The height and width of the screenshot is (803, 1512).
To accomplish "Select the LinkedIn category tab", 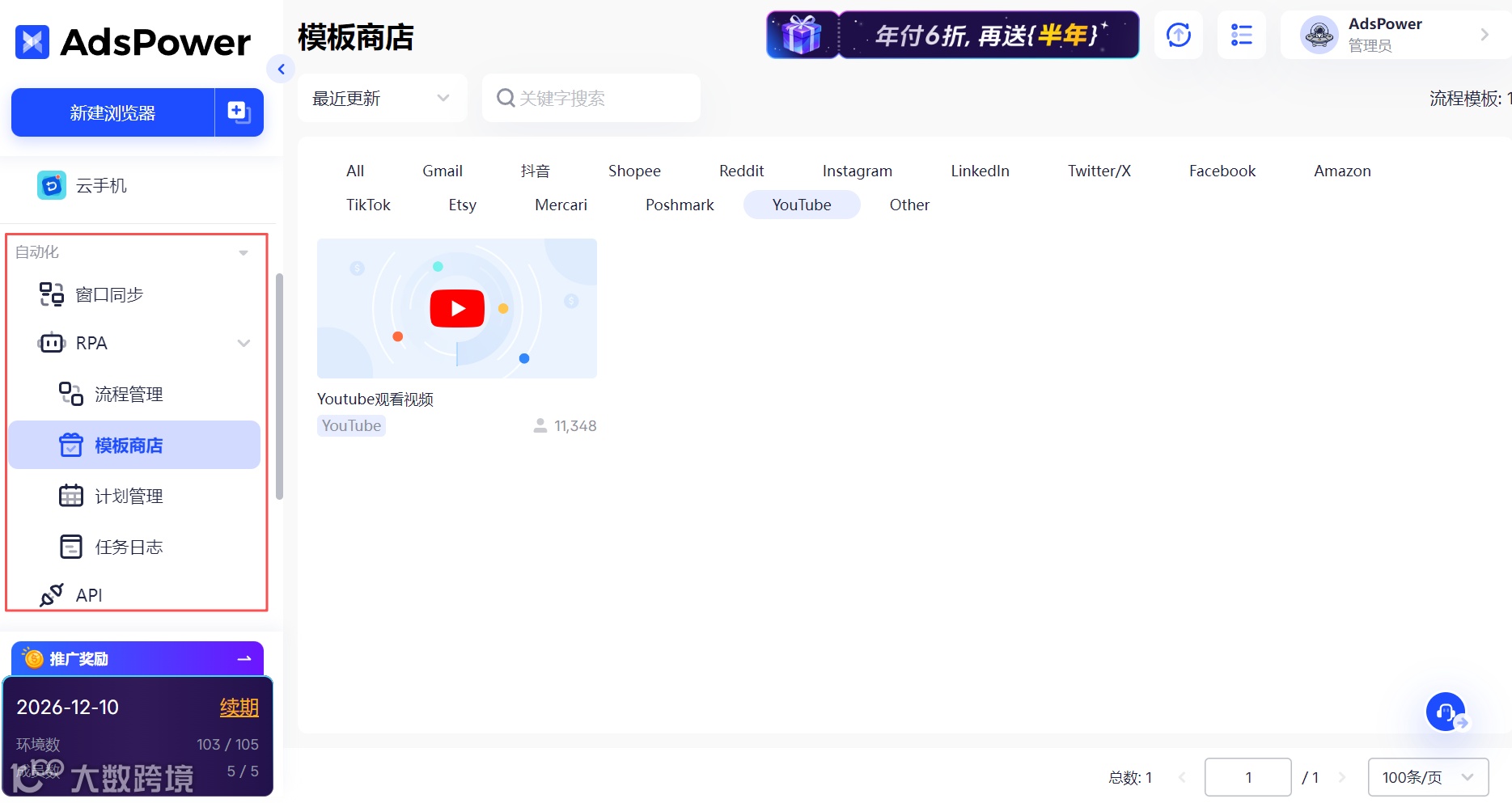I will tap(980, 171).
